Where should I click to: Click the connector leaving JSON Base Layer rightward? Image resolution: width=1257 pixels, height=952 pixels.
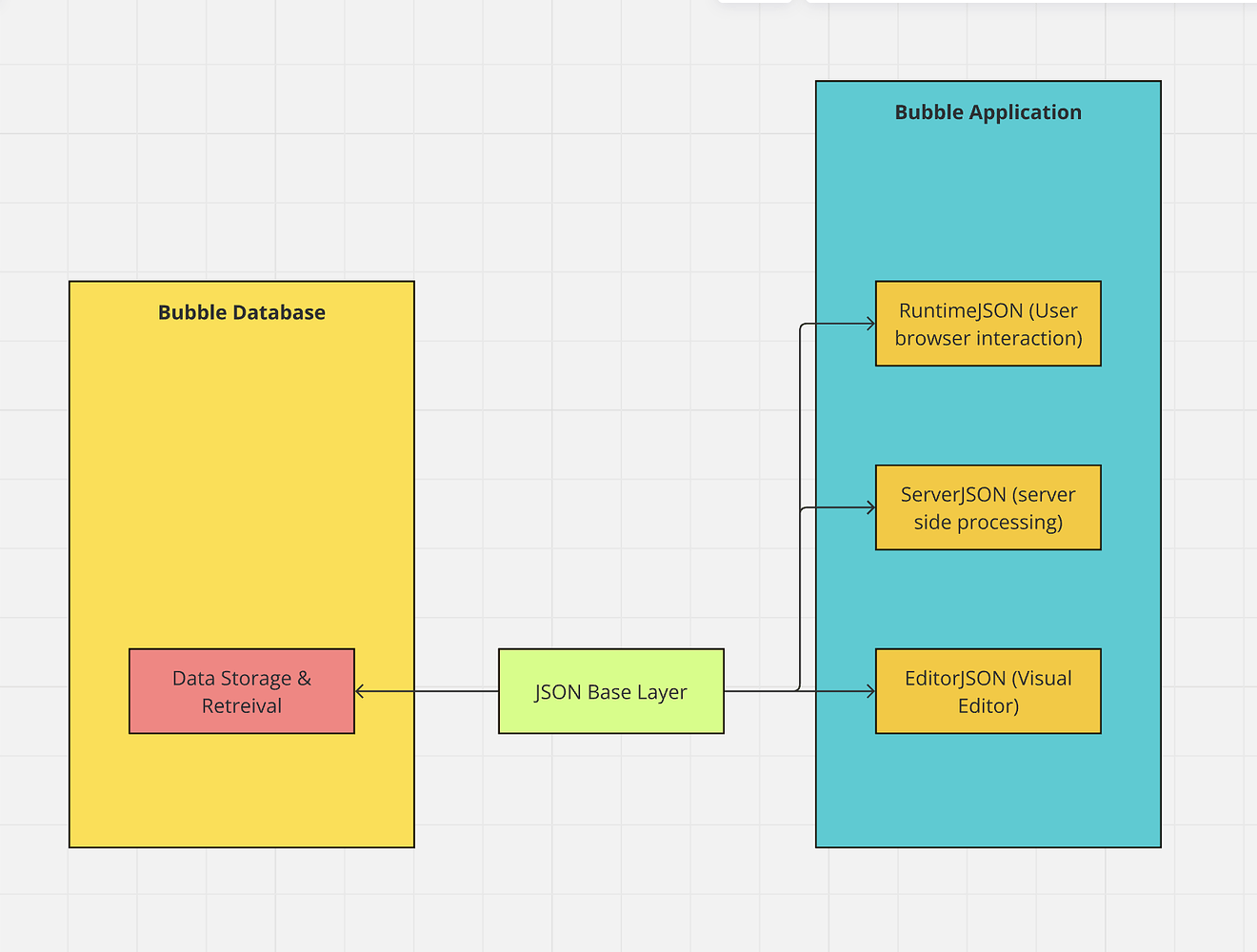click(762, 691)
